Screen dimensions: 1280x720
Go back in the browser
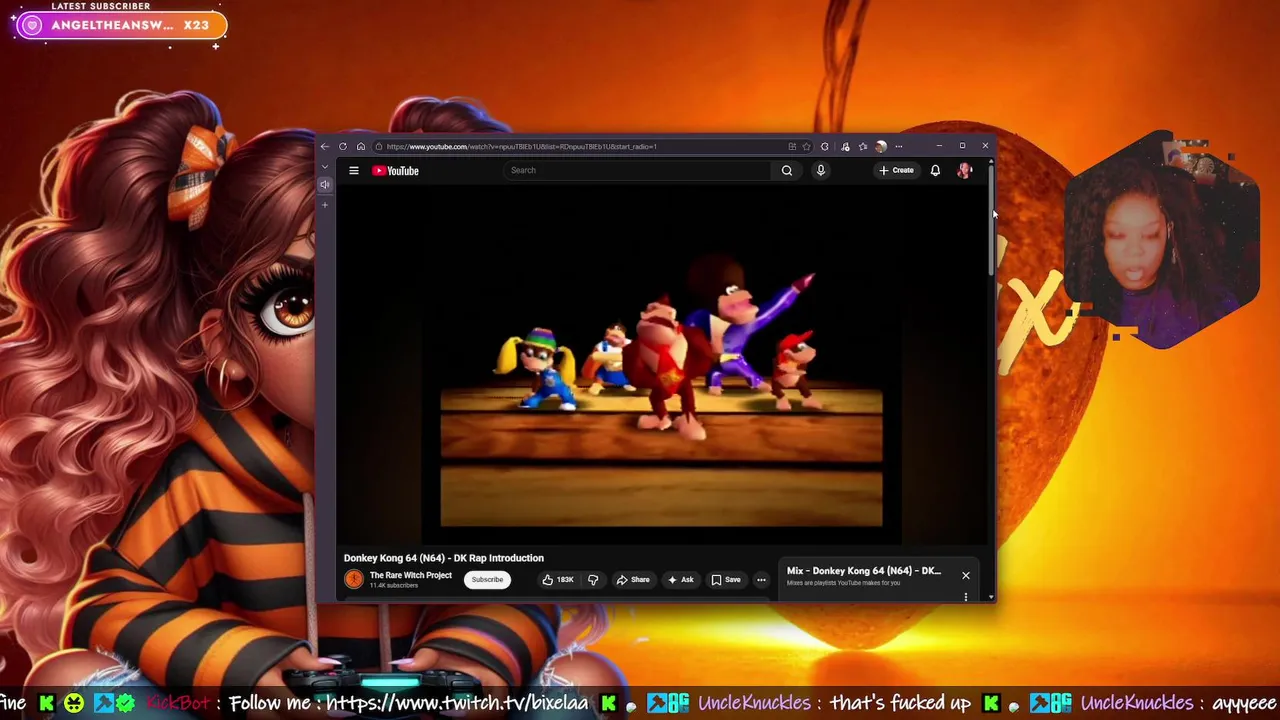(325, 147)
